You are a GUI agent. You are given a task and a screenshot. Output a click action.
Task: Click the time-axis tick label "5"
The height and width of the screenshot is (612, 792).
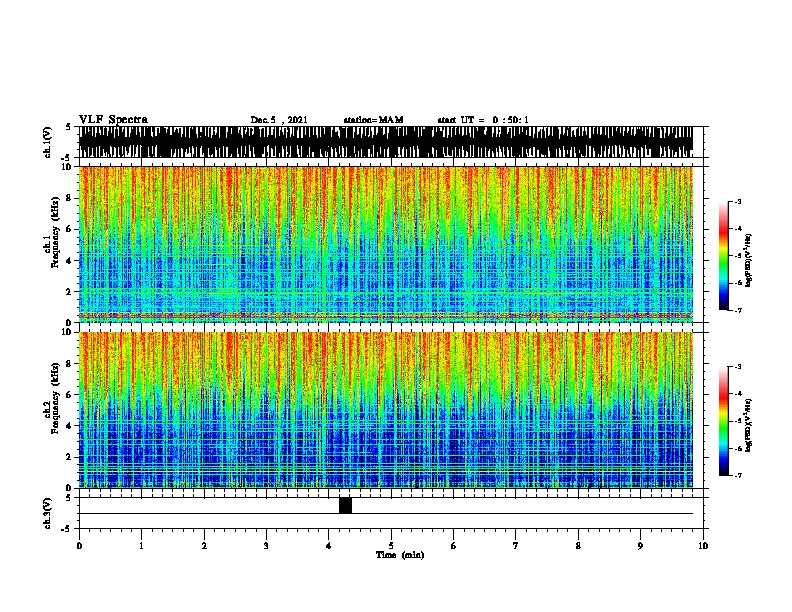pos(391,546)
